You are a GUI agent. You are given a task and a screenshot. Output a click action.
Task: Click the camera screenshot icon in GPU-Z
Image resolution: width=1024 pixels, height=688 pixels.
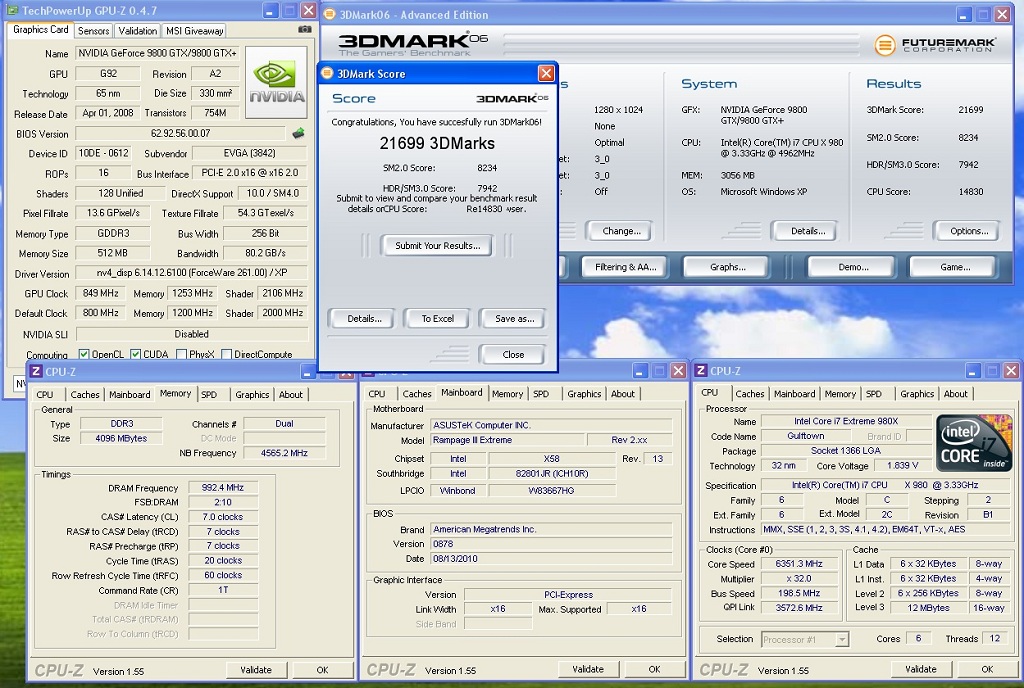(x=304, y=29)
